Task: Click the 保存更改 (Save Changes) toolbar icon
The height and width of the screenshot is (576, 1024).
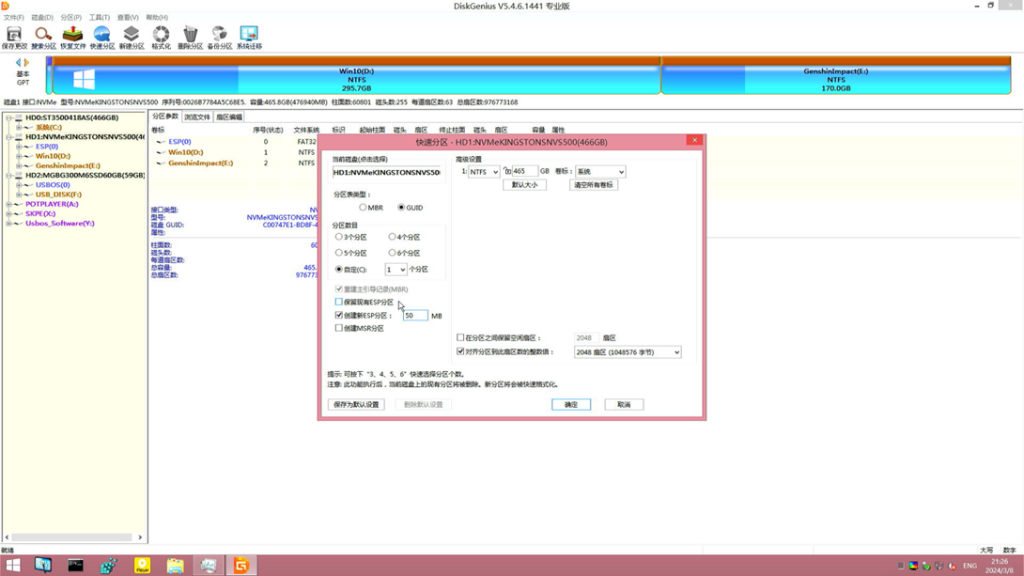Action: (x=14, y=38)
